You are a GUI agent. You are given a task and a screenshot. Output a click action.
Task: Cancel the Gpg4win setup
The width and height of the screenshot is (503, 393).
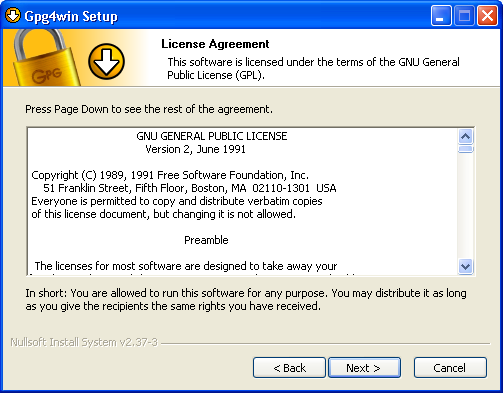click(450, 368)
